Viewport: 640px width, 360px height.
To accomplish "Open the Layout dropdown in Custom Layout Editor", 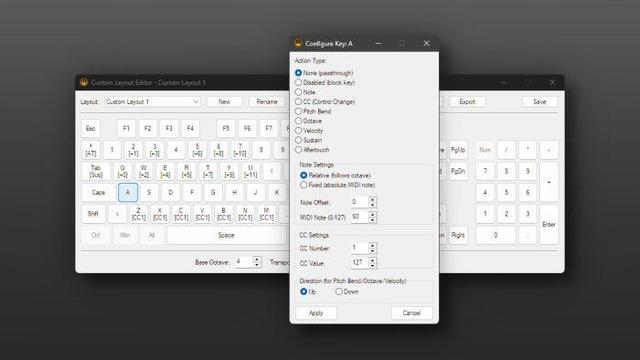I will click(152, 102).
